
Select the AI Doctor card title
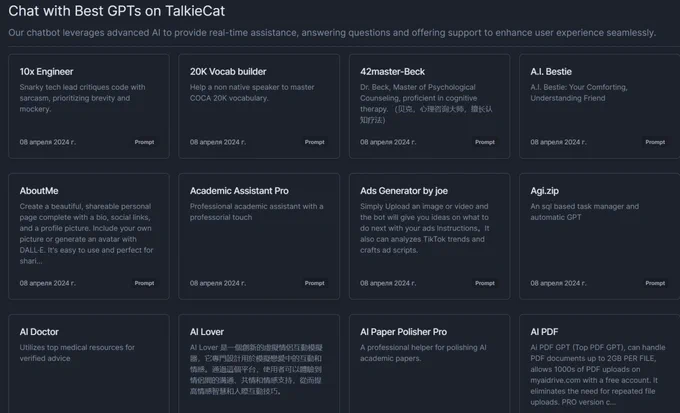39,332
